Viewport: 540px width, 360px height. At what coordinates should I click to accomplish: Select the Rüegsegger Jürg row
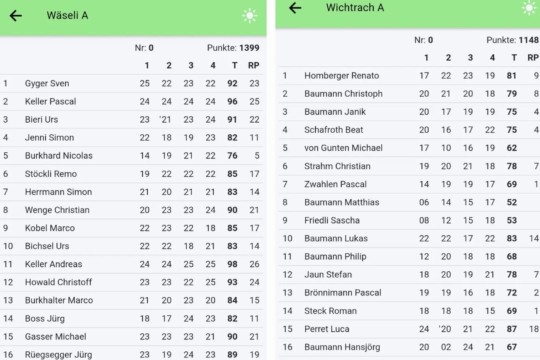(x=132, y=354)
